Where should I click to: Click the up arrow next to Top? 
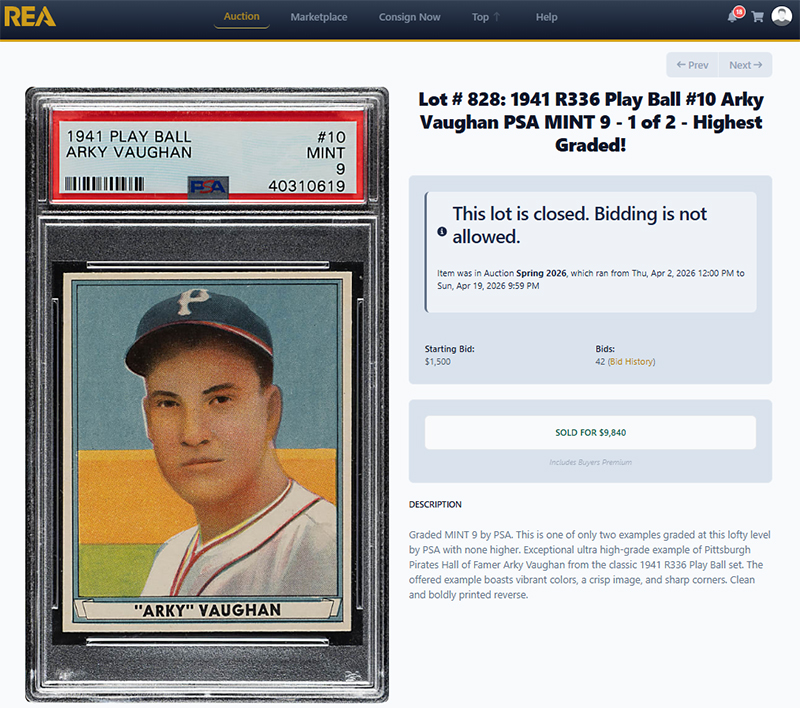pos(496,17)
